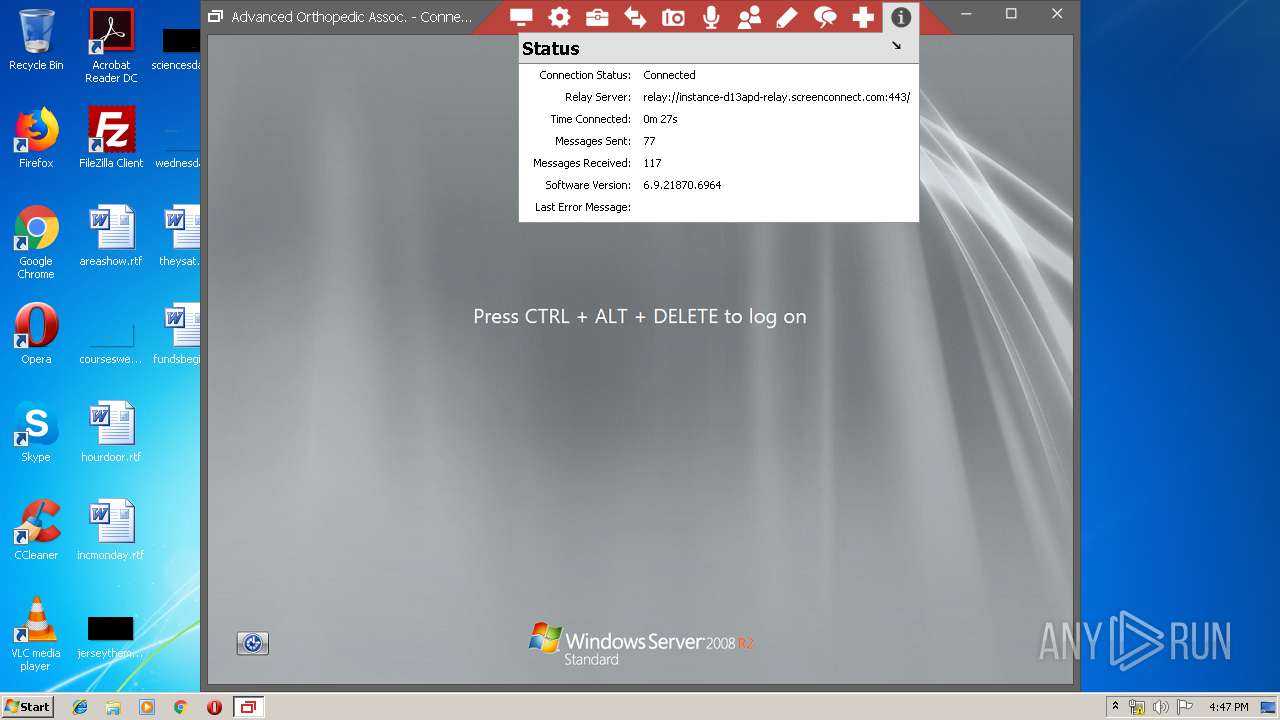This screenshot has height=720, width=1280.
Task: Click the volume speaker tray icon
Action: [x=1161, y=707]
